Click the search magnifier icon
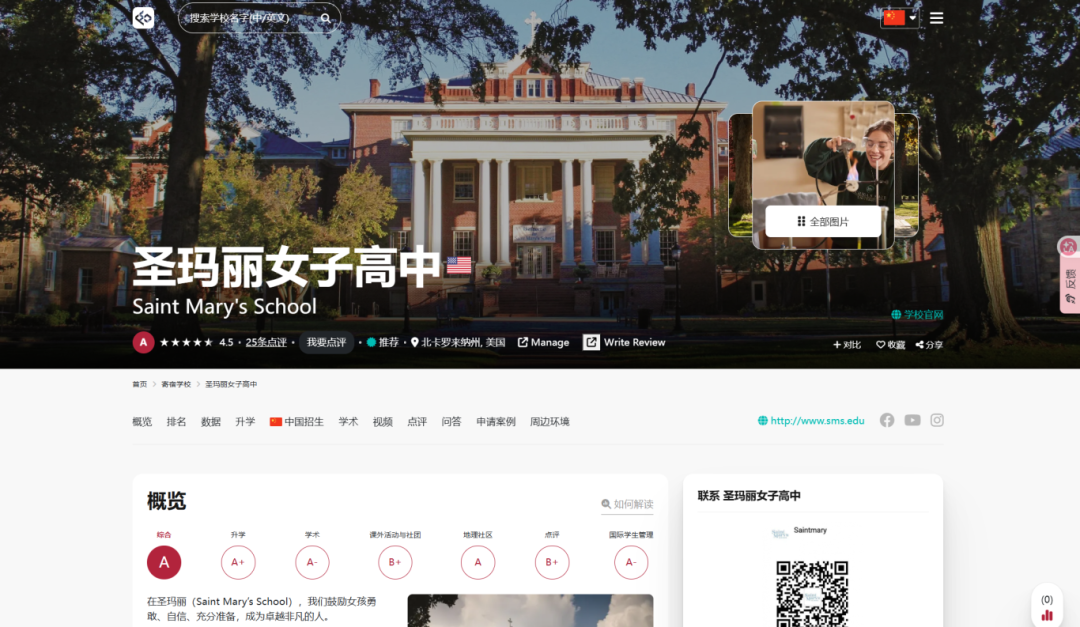The image size is (1080, 627). 326,19
